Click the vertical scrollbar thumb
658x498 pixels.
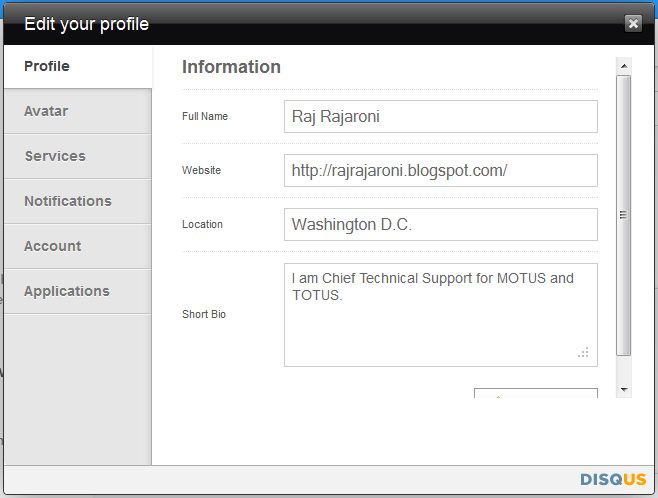624,215
